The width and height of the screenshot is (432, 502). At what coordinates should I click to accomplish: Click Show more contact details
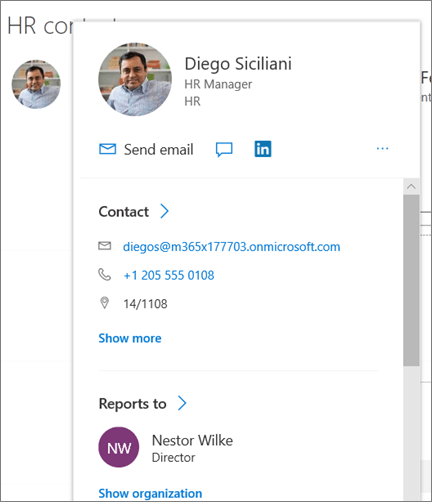[130, 338]
